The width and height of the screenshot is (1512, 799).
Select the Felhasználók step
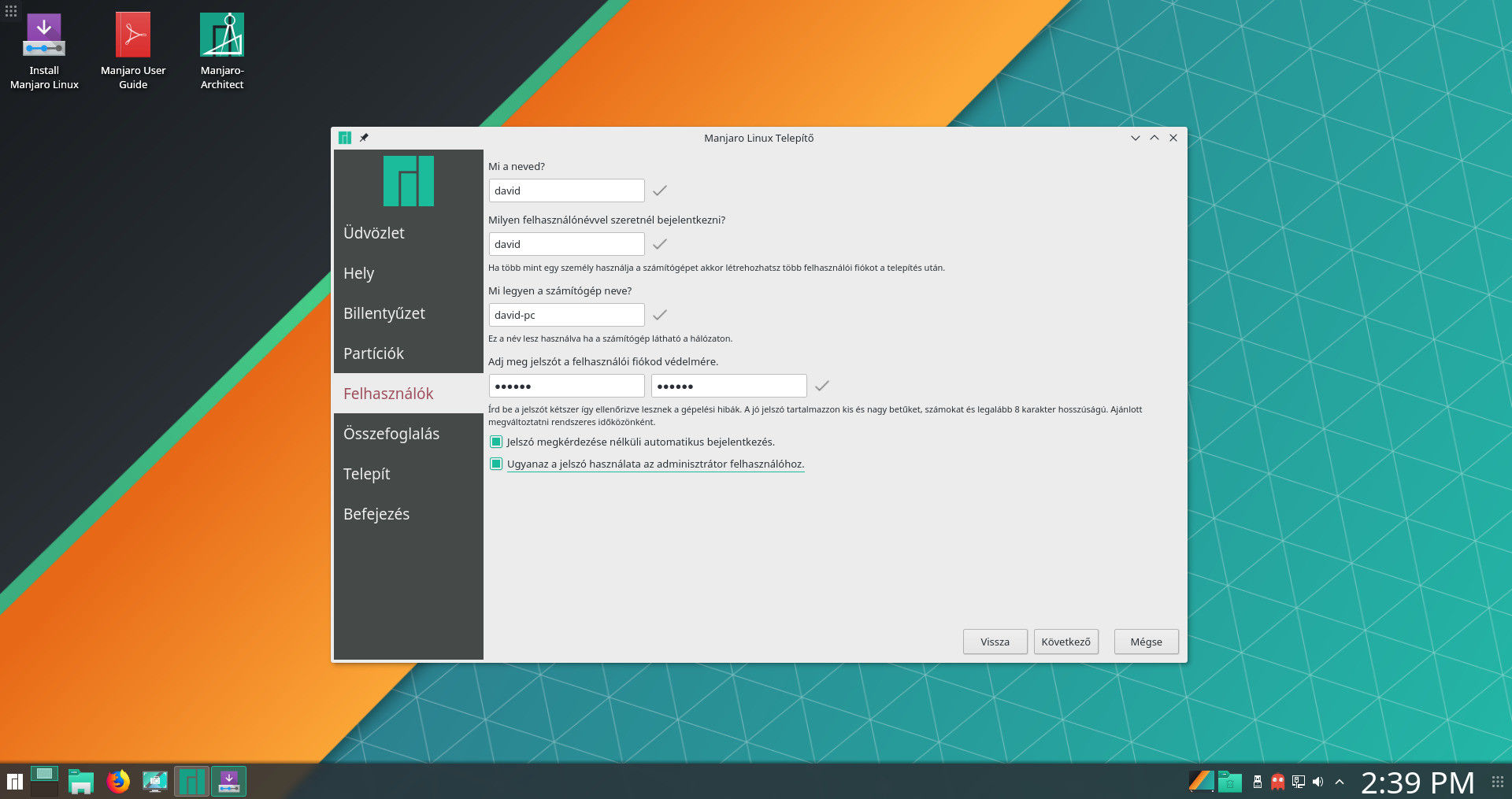tap(409, 394)
